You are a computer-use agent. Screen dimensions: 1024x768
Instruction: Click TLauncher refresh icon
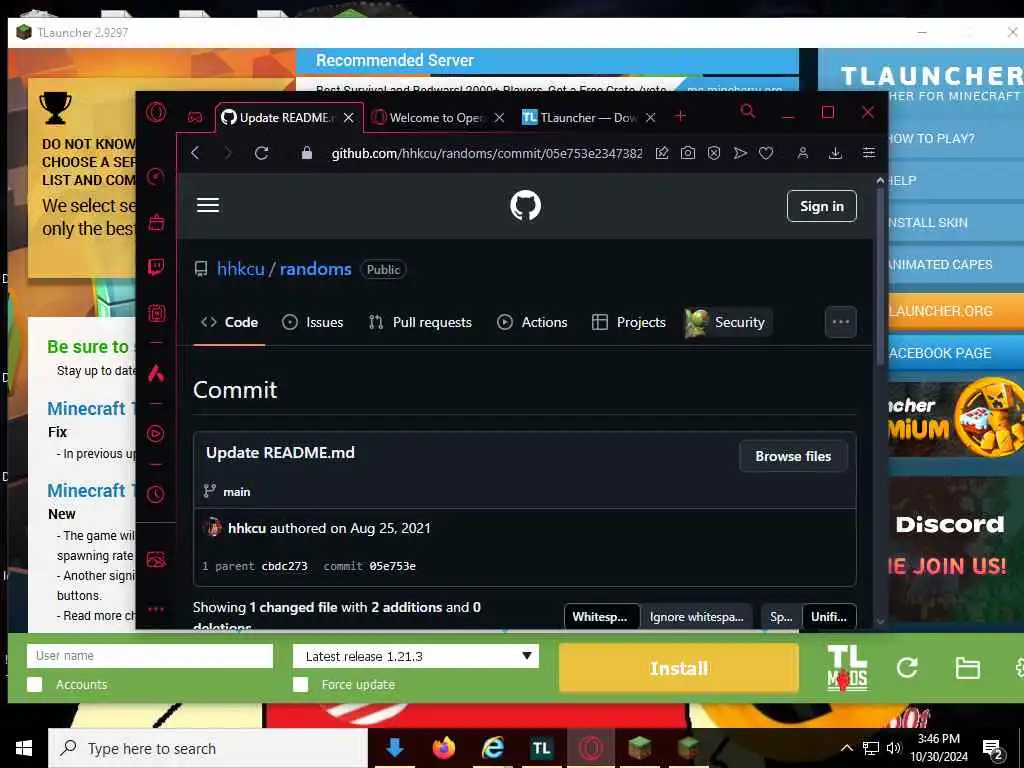click(907, 667)
